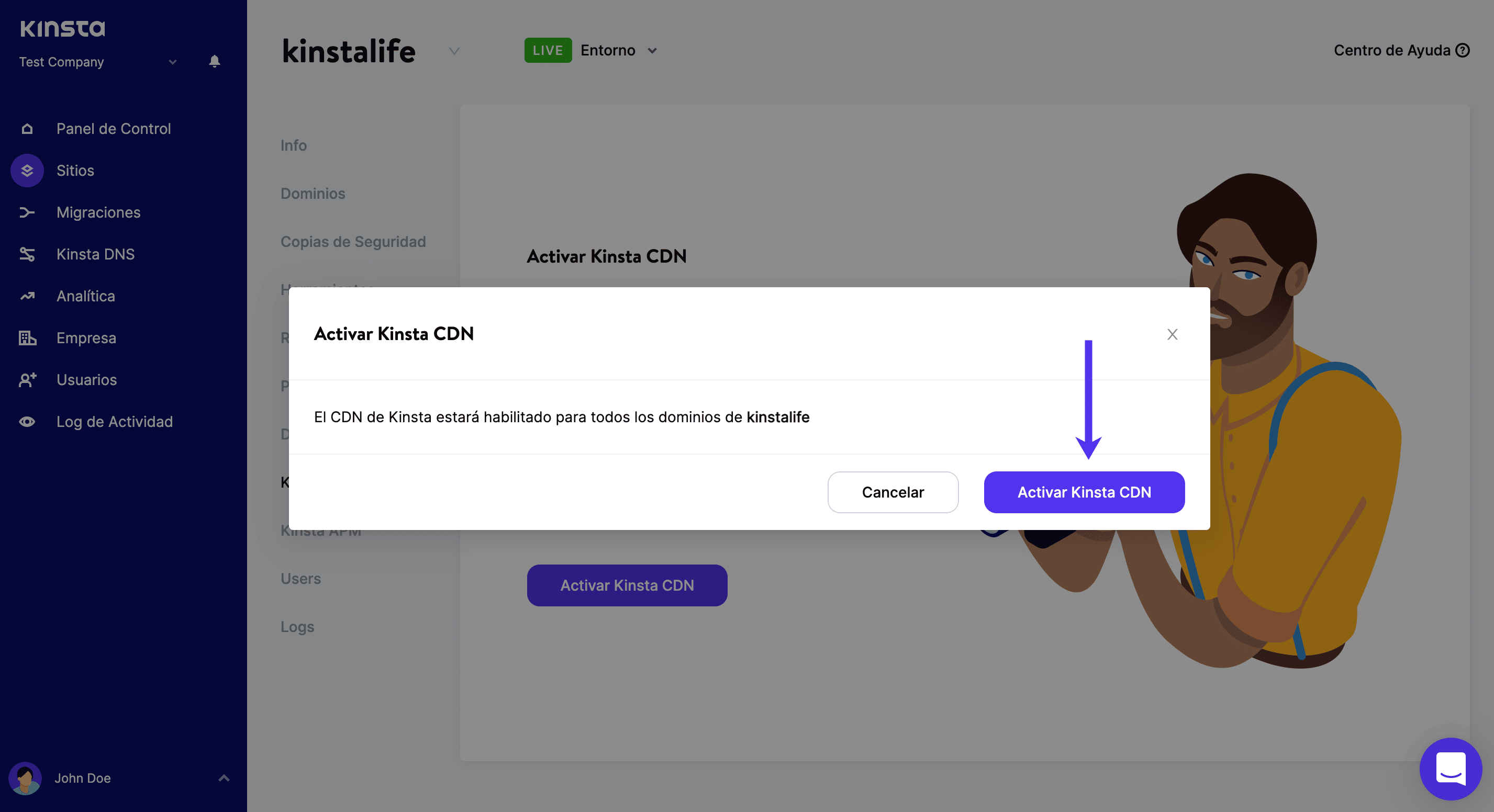Open the Panel de Control section
The image size is (1494, 812).
click(113, 129)
